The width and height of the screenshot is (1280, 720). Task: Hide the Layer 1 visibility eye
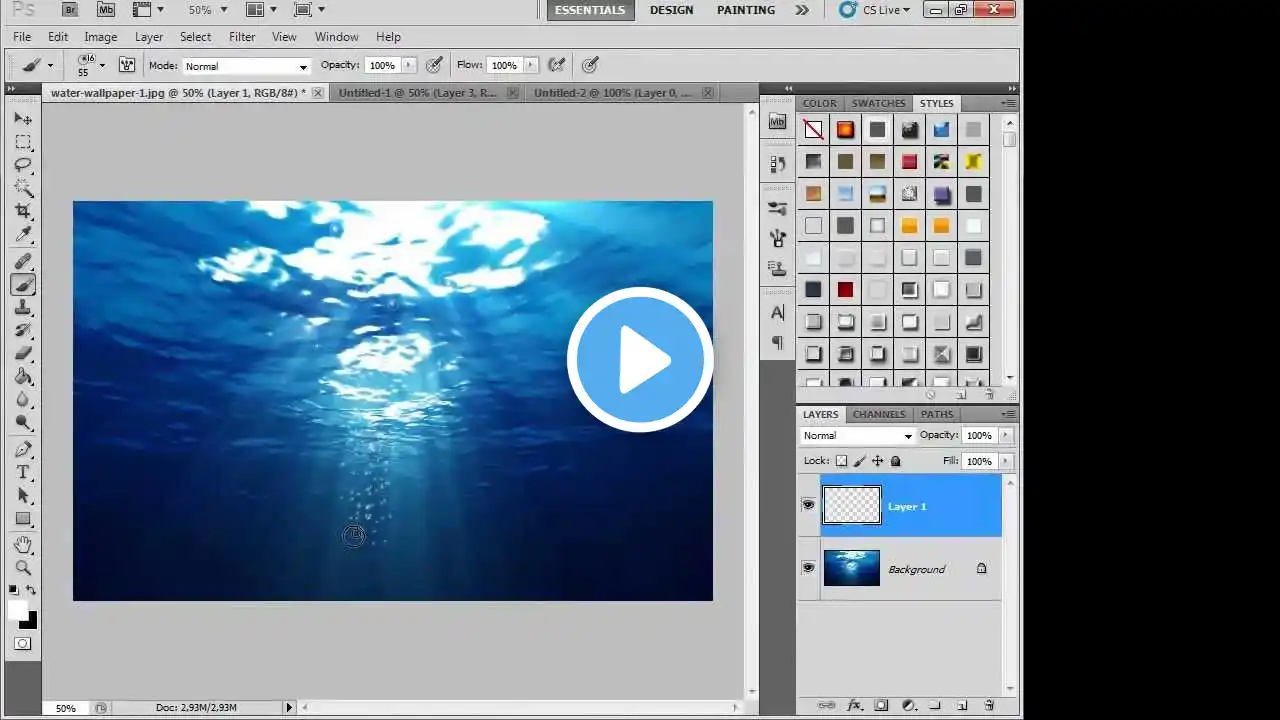coord(808,505)
